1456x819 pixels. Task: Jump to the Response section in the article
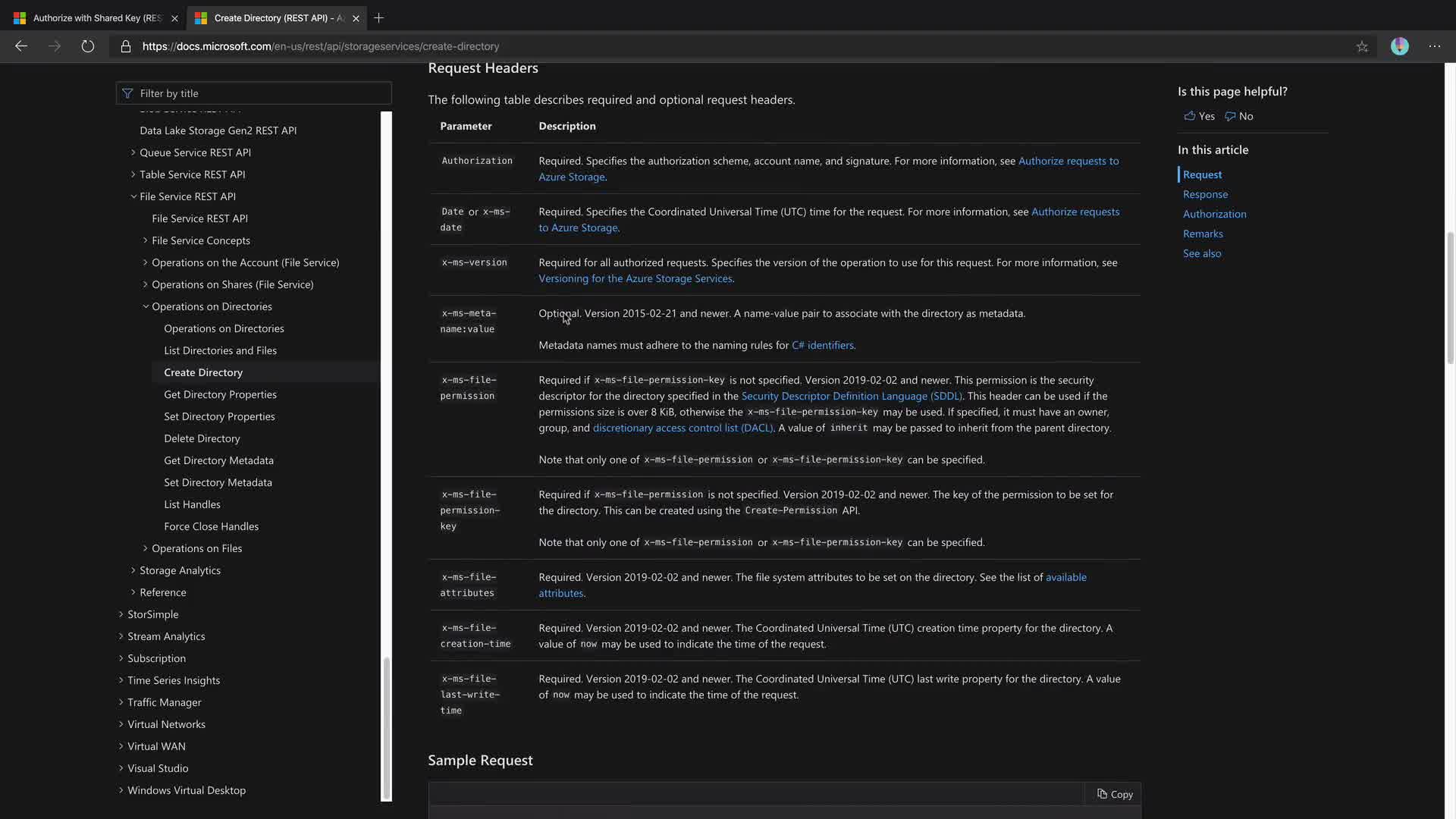(1205, 194)
